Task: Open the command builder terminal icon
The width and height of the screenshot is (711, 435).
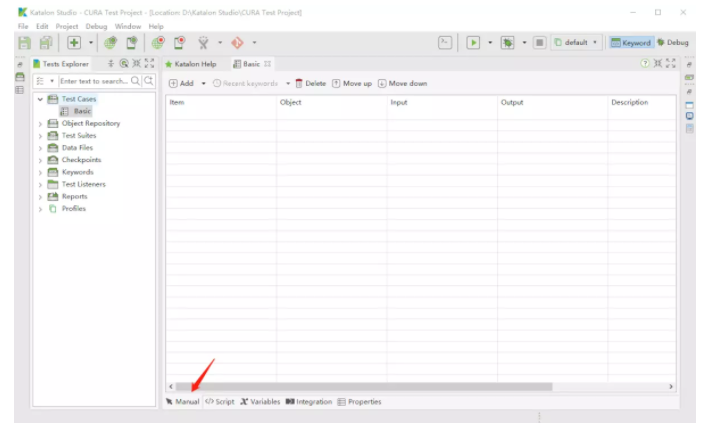Action: pyautogui.click(x=445, y=43)
